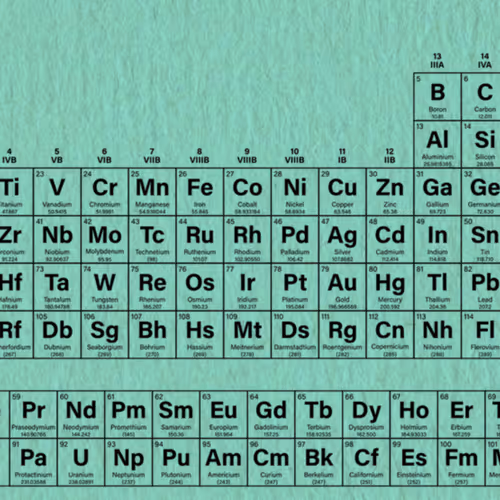Click the Uranium (U) element cell

[81, 462]
